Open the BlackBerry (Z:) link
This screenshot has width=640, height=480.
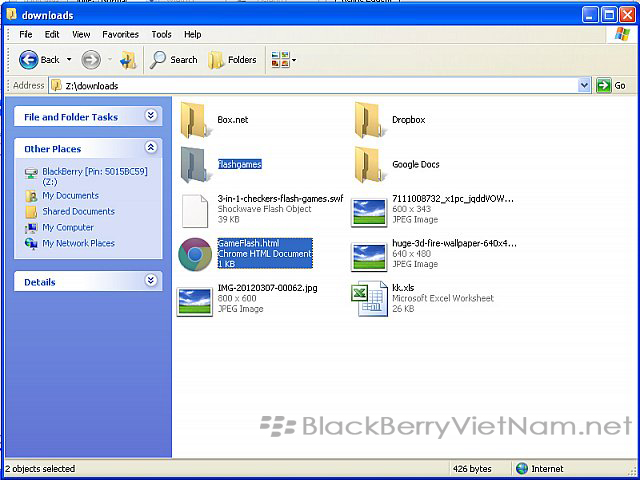95,177
